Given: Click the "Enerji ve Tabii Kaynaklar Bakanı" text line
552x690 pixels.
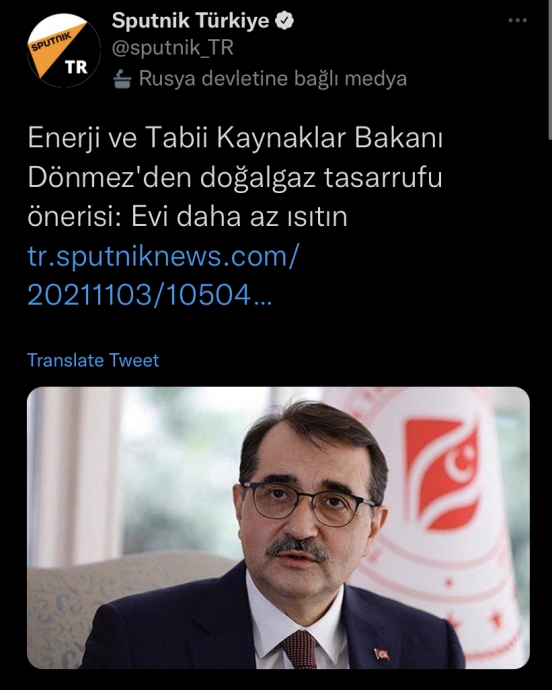Looking at the screenshot, I should click(x=235, y=138).
